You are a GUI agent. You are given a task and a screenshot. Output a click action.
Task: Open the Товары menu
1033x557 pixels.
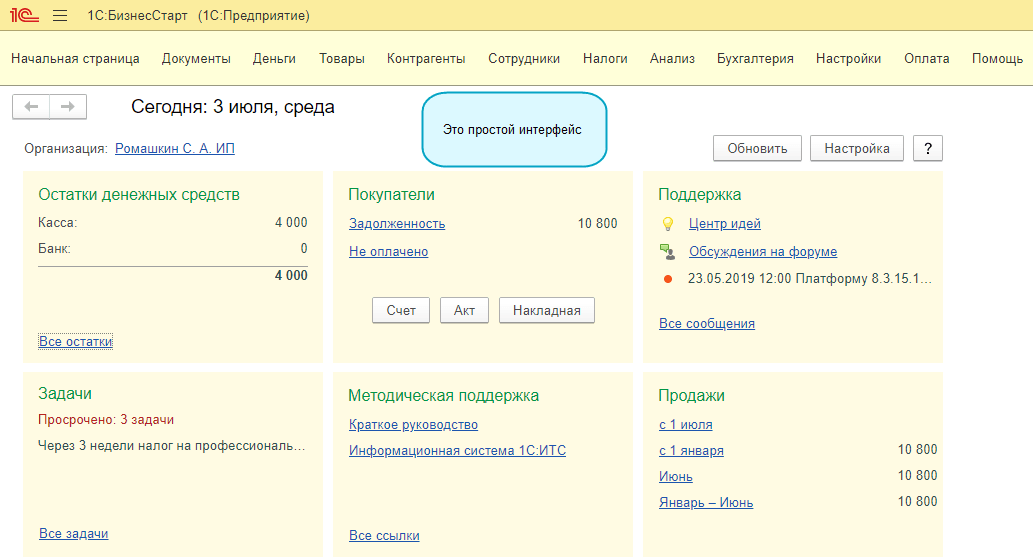tap(342, 59)
